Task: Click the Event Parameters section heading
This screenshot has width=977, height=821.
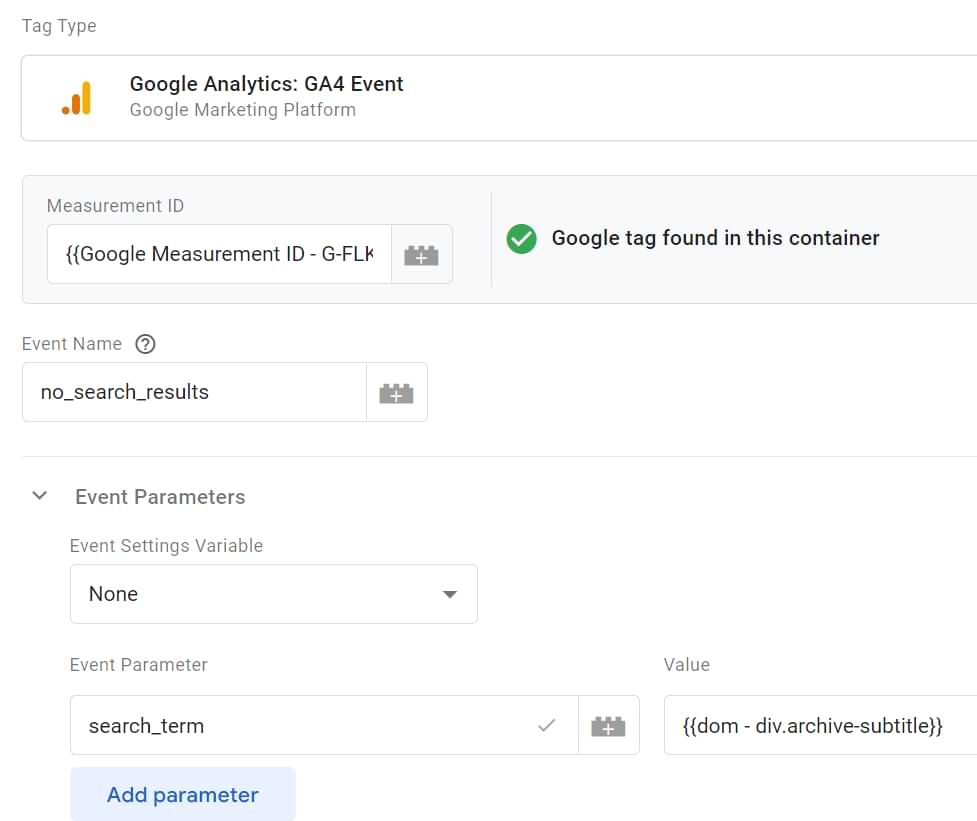Action: (x=160, y=496)
